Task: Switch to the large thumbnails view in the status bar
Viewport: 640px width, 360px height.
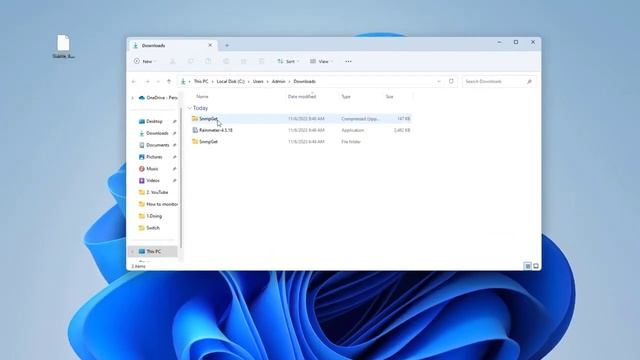Action: point(536,266)
